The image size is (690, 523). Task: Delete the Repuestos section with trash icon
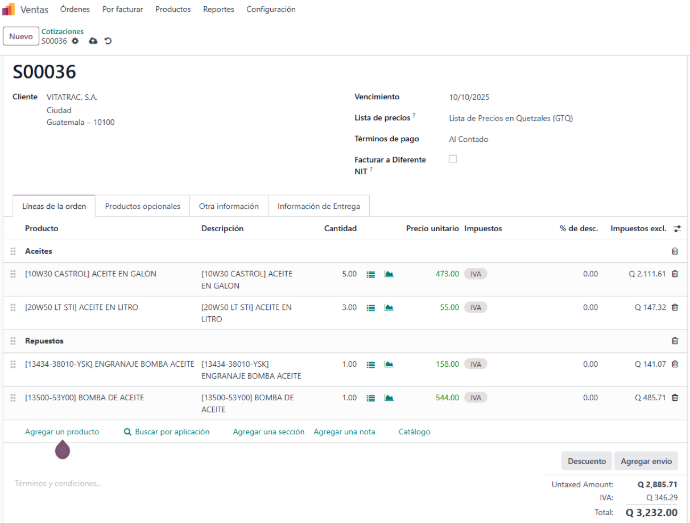point(674,341)
